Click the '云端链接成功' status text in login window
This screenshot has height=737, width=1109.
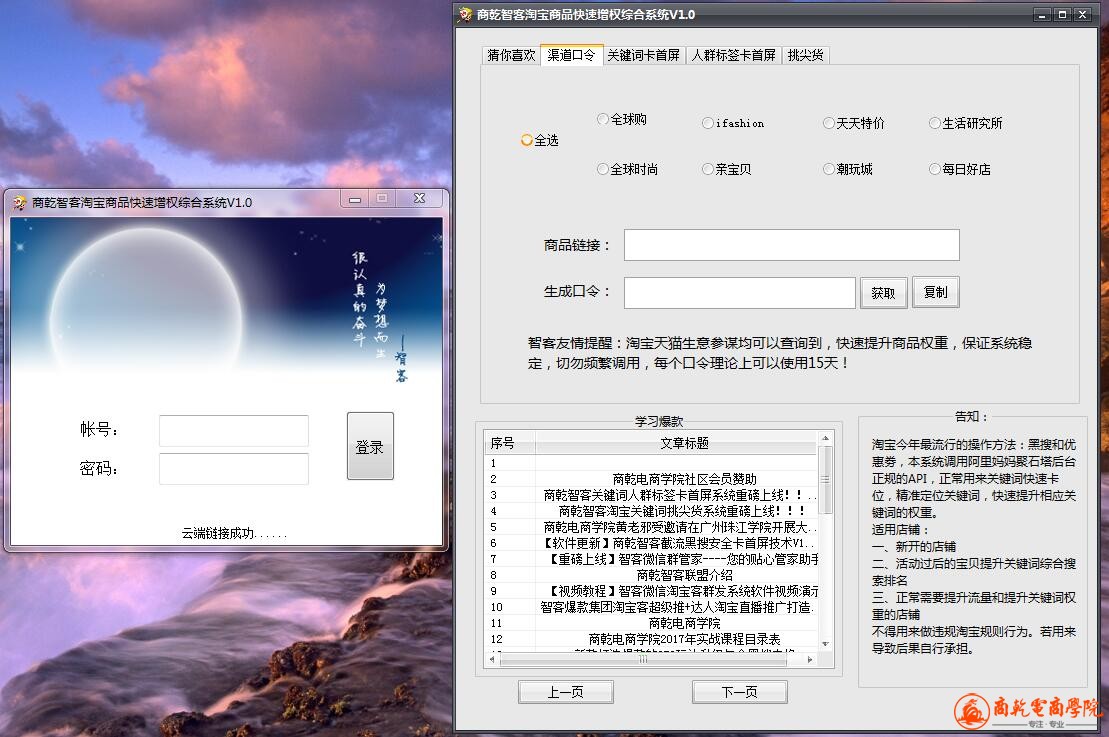(234, 533)
